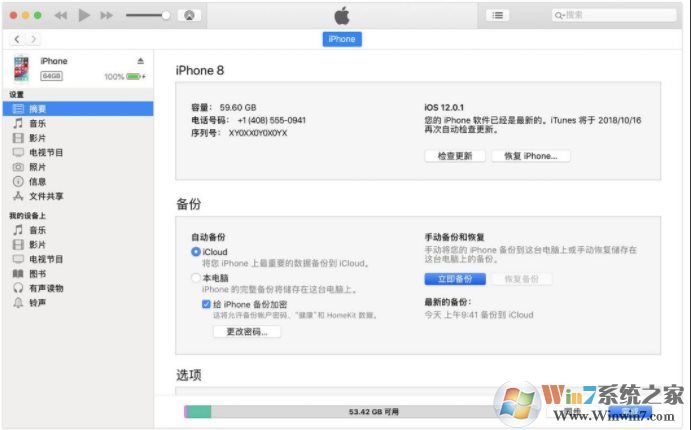
Task: Select iCloud automatic backup radio button
Action: [196, 252]
